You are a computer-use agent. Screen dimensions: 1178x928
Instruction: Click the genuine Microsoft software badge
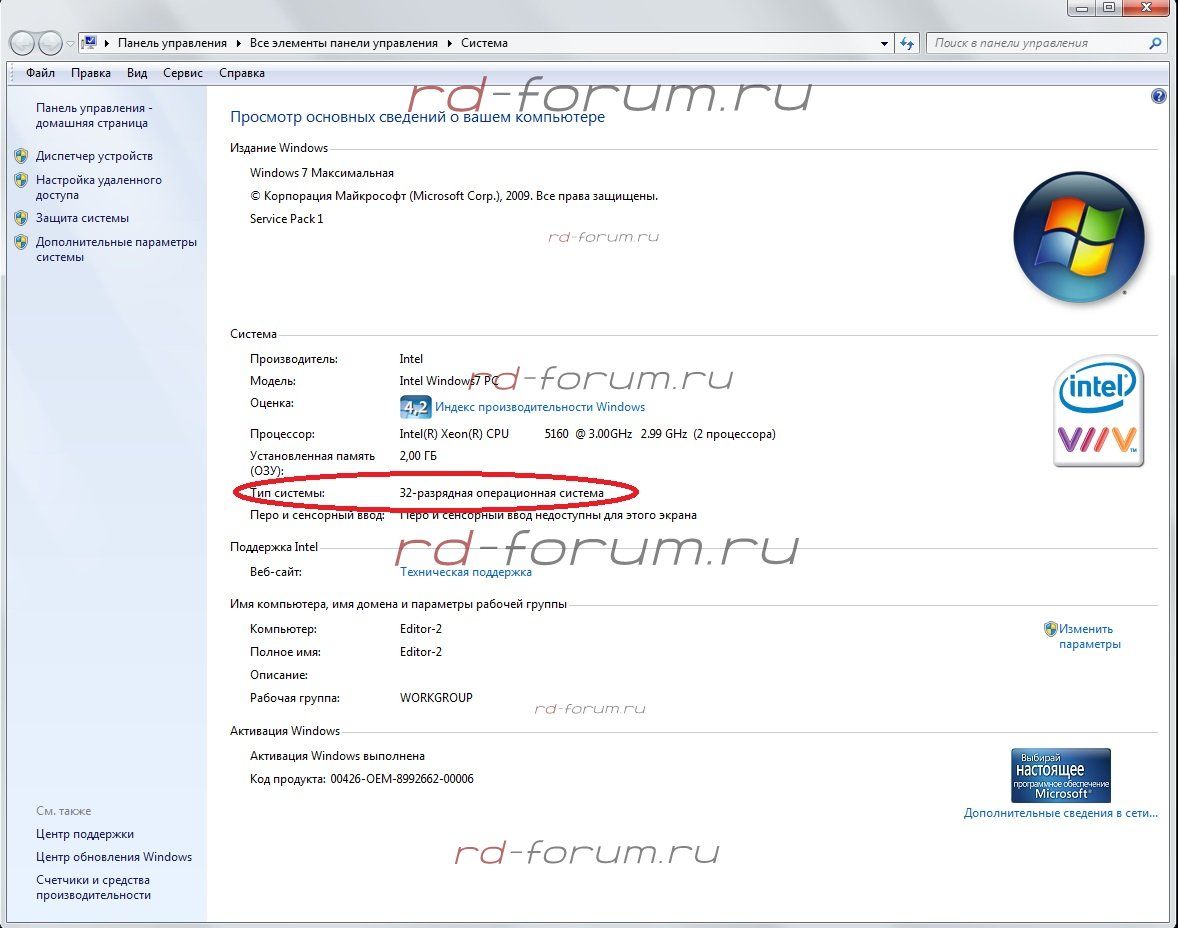[1061, 775]
